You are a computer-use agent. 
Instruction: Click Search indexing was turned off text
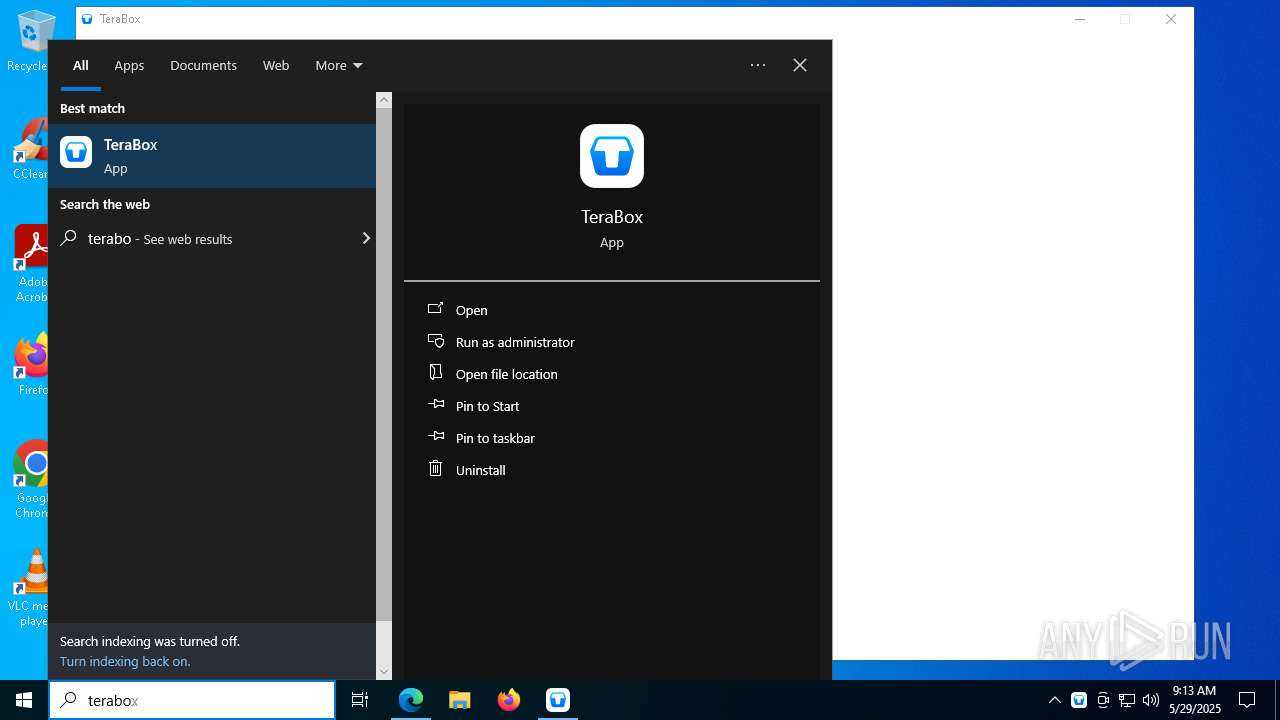150,641
